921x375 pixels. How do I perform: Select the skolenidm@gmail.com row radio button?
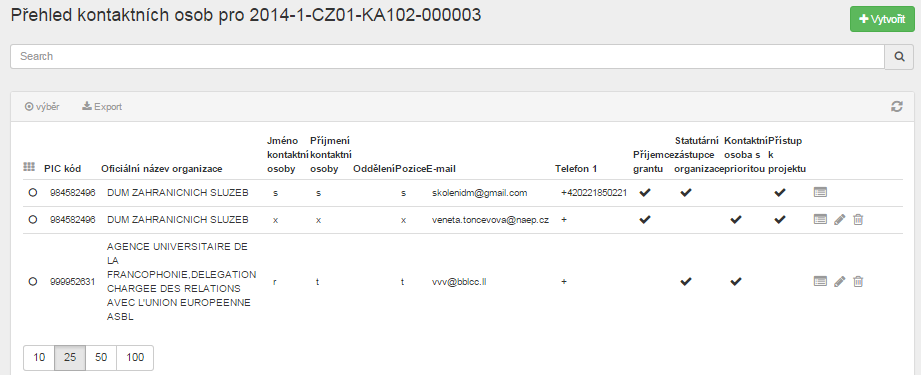tap(33, 192)
